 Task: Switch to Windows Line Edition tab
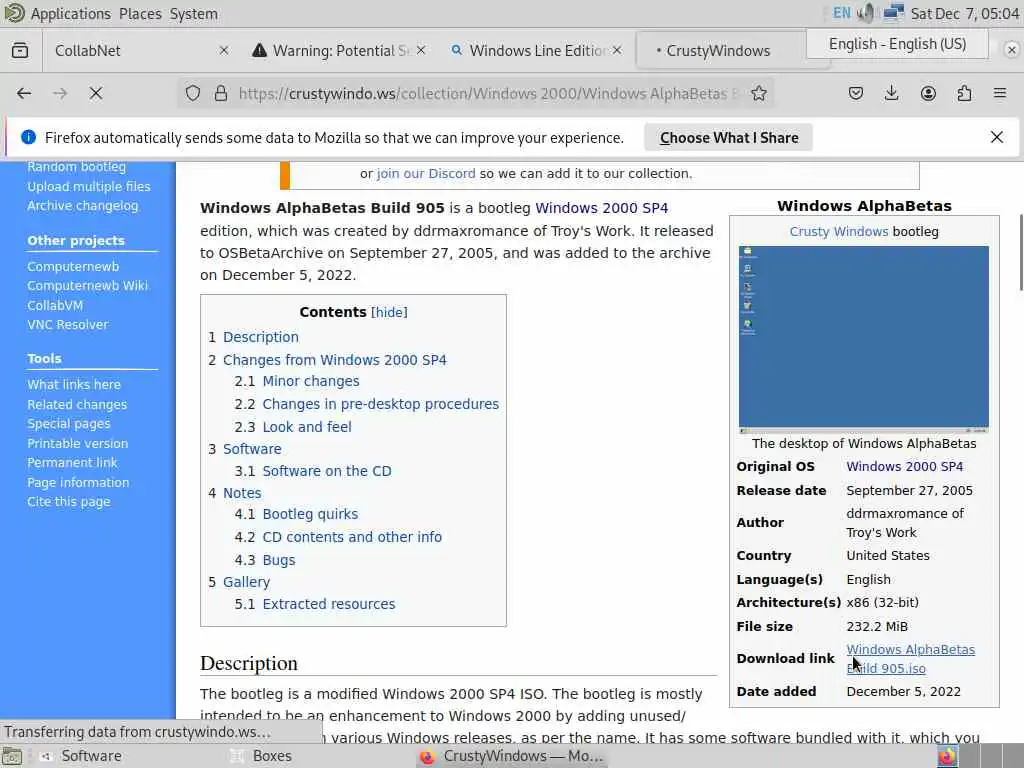click(x=536, y=50)
